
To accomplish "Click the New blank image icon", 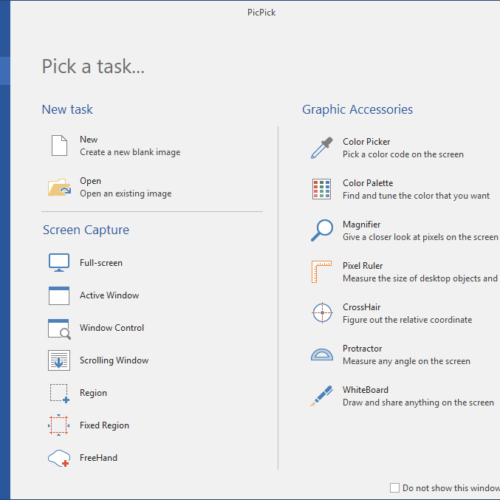I will tap(59, 146).
